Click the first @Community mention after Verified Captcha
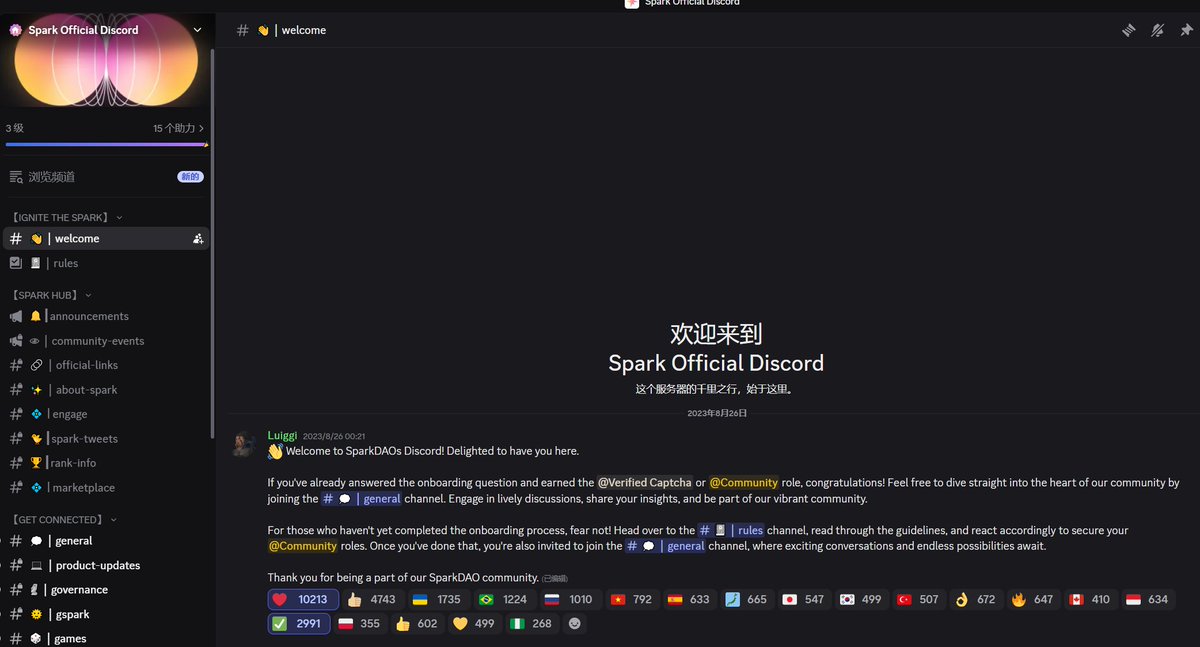This screenshot has height=647, width=1200. (x=744, y=483)
